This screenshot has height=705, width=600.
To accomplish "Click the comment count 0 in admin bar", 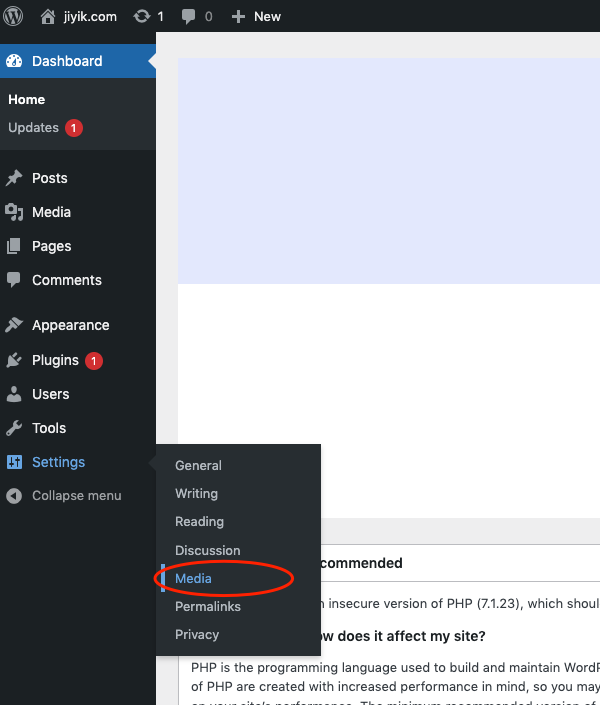I will point(208,17).
